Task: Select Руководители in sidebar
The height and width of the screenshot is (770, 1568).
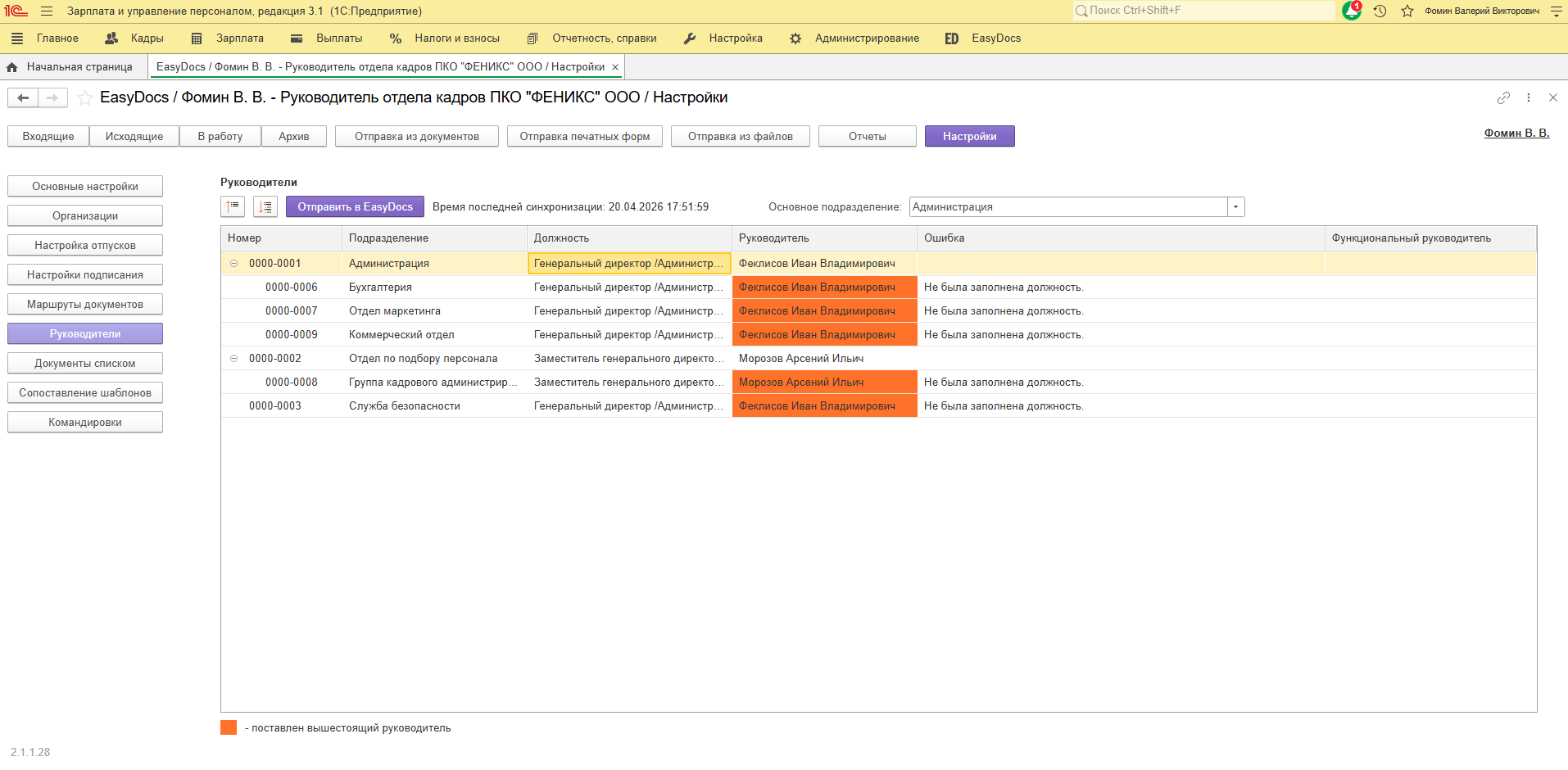Action: (85, 334)
